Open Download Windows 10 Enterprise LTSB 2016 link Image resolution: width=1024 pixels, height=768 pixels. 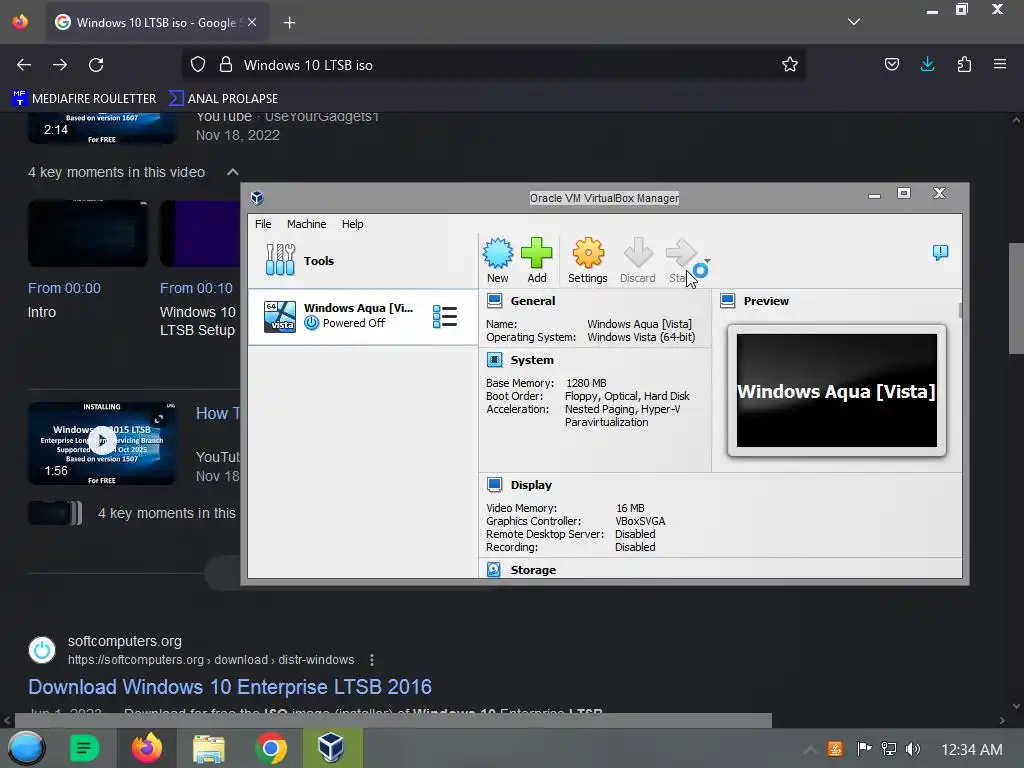[230, 687]
